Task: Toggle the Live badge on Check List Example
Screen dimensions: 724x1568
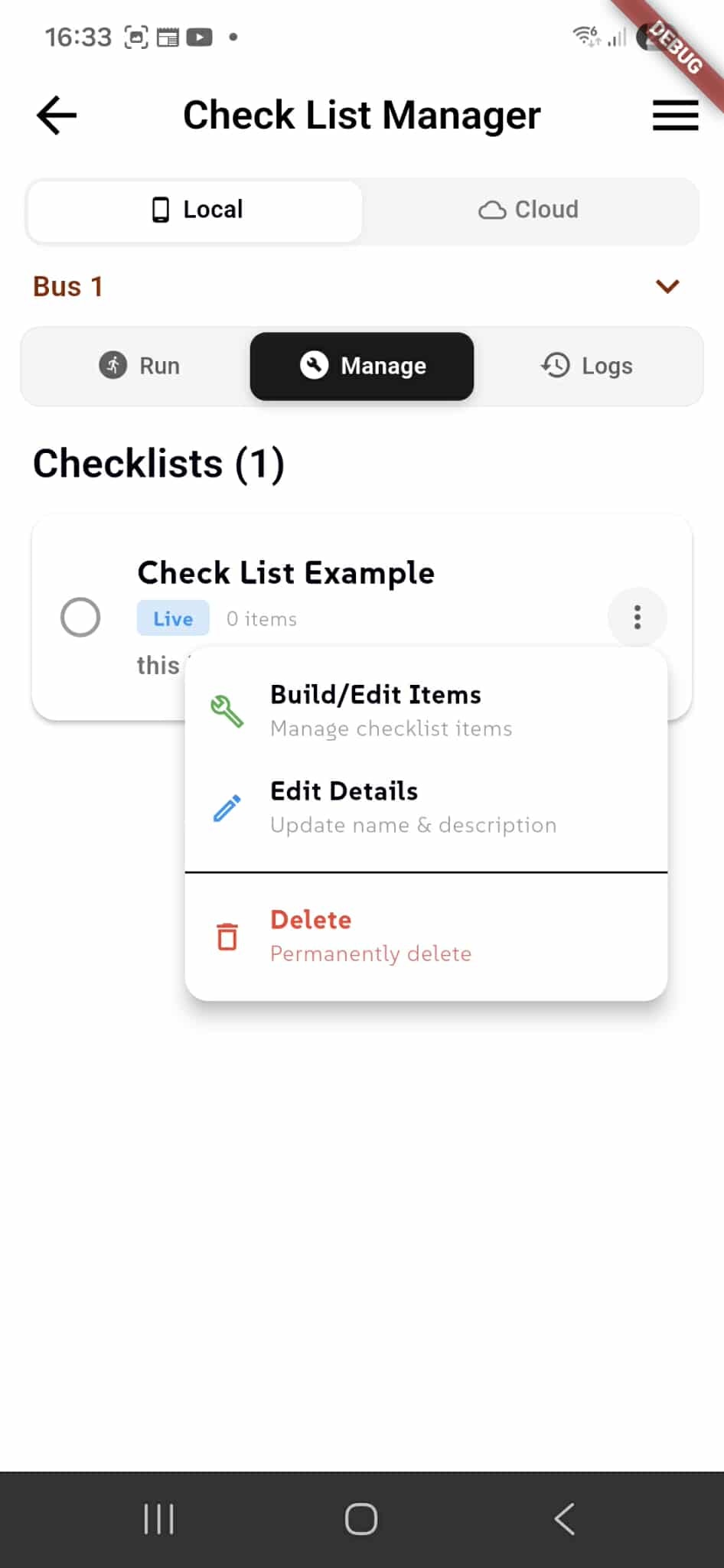Action: pos(172,618)
